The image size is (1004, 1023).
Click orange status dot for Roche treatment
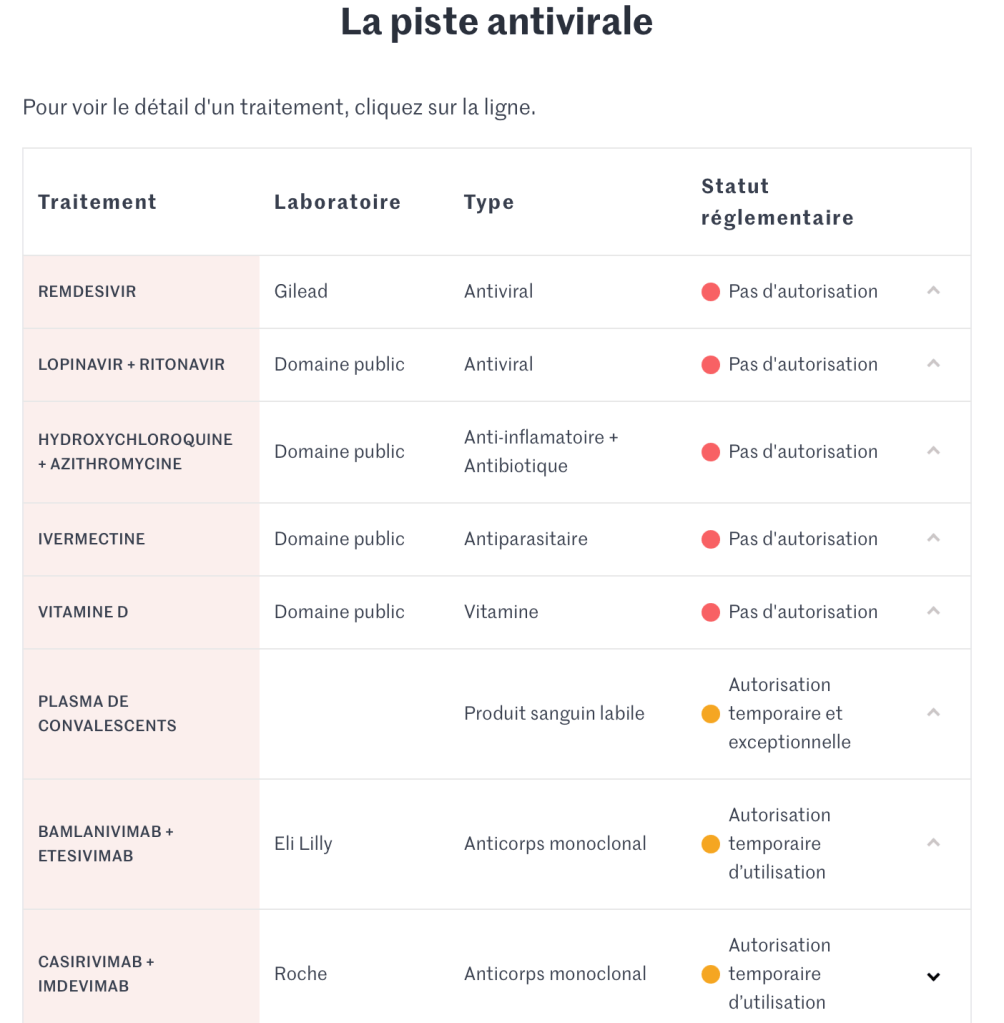[x=711, y=974]
